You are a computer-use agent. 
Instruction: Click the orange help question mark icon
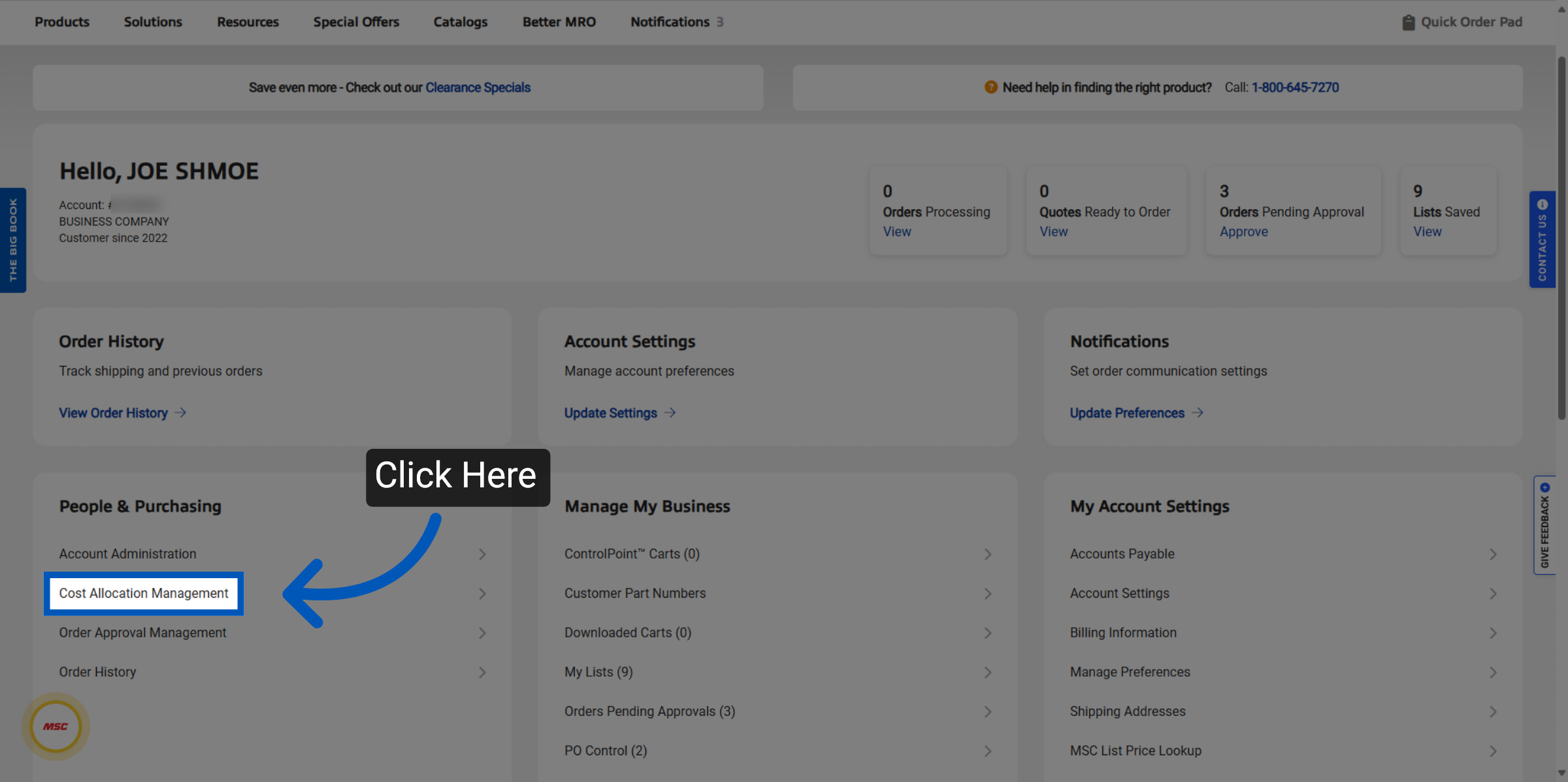990,88
